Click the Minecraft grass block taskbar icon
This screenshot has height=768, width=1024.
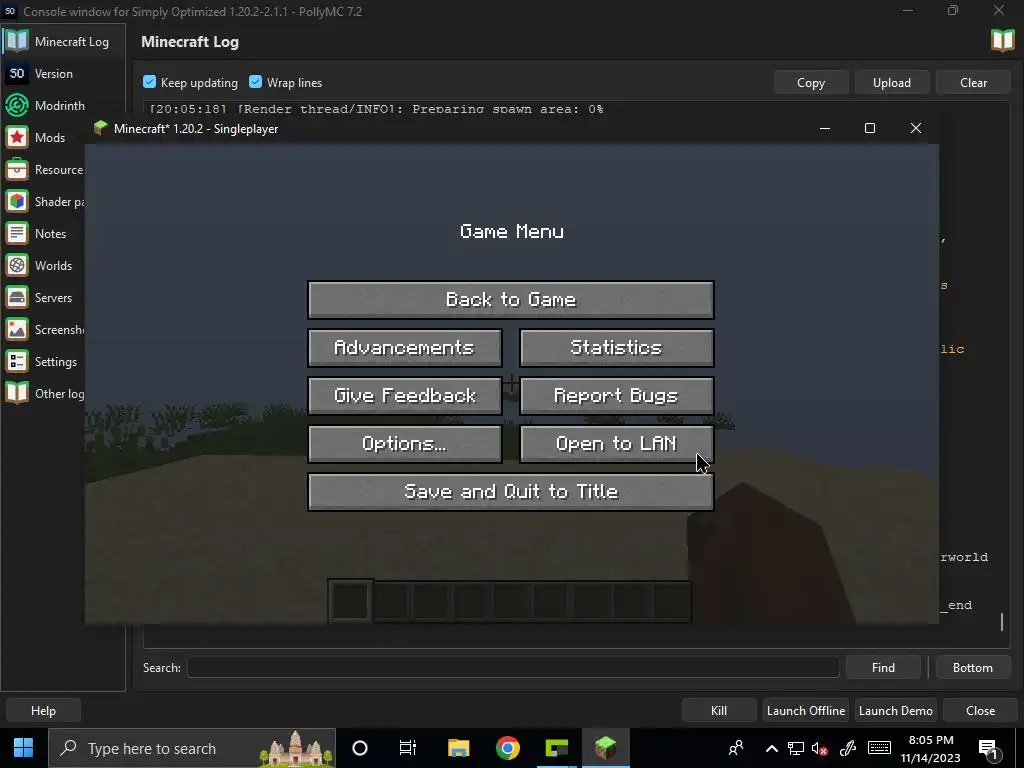[605, 748]
